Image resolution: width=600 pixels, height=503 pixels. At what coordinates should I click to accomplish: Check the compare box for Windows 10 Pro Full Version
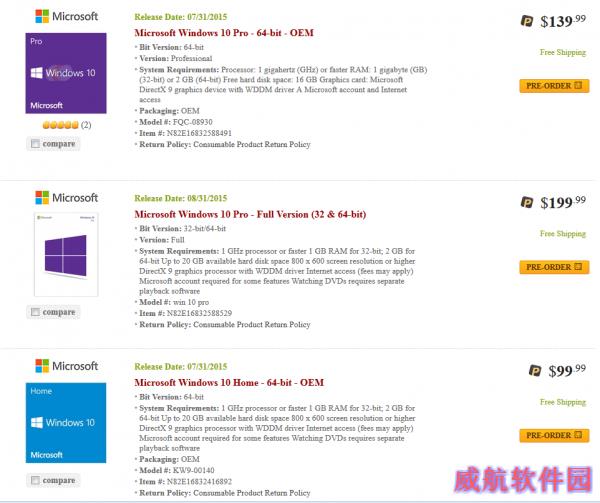[x=35, y=312]
